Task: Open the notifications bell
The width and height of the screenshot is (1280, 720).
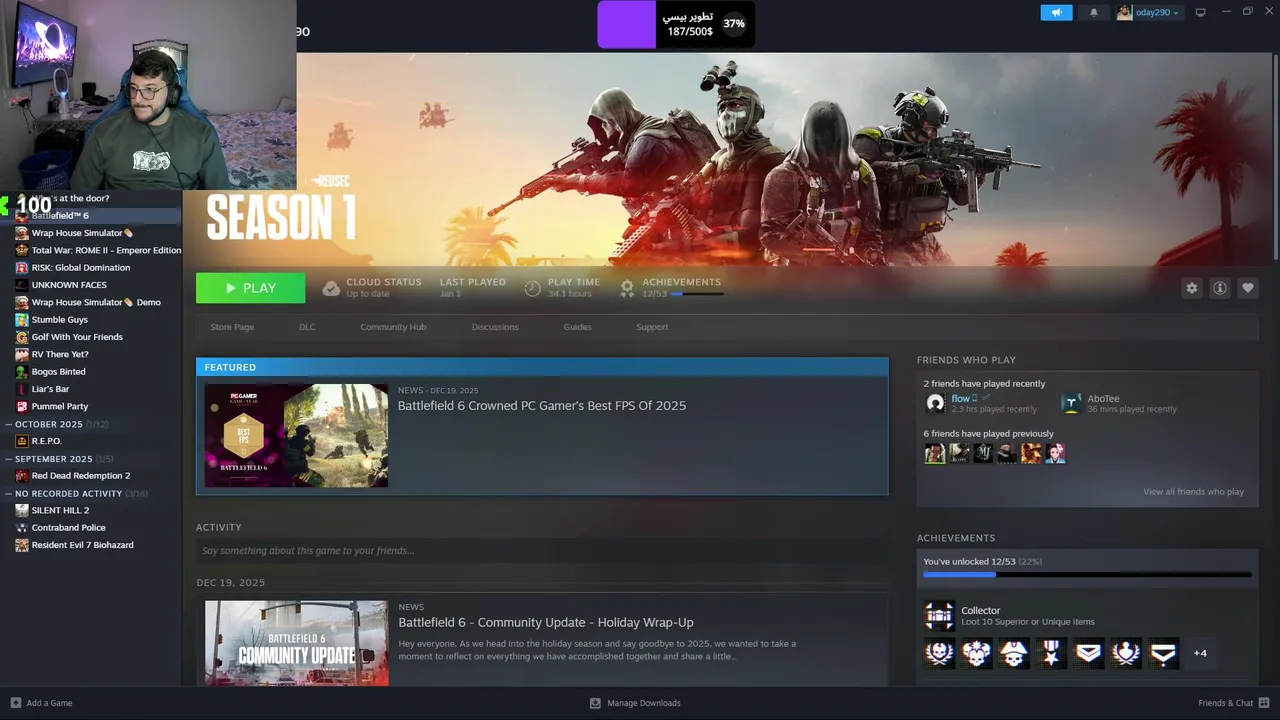Action: [x=1093, y=12]
